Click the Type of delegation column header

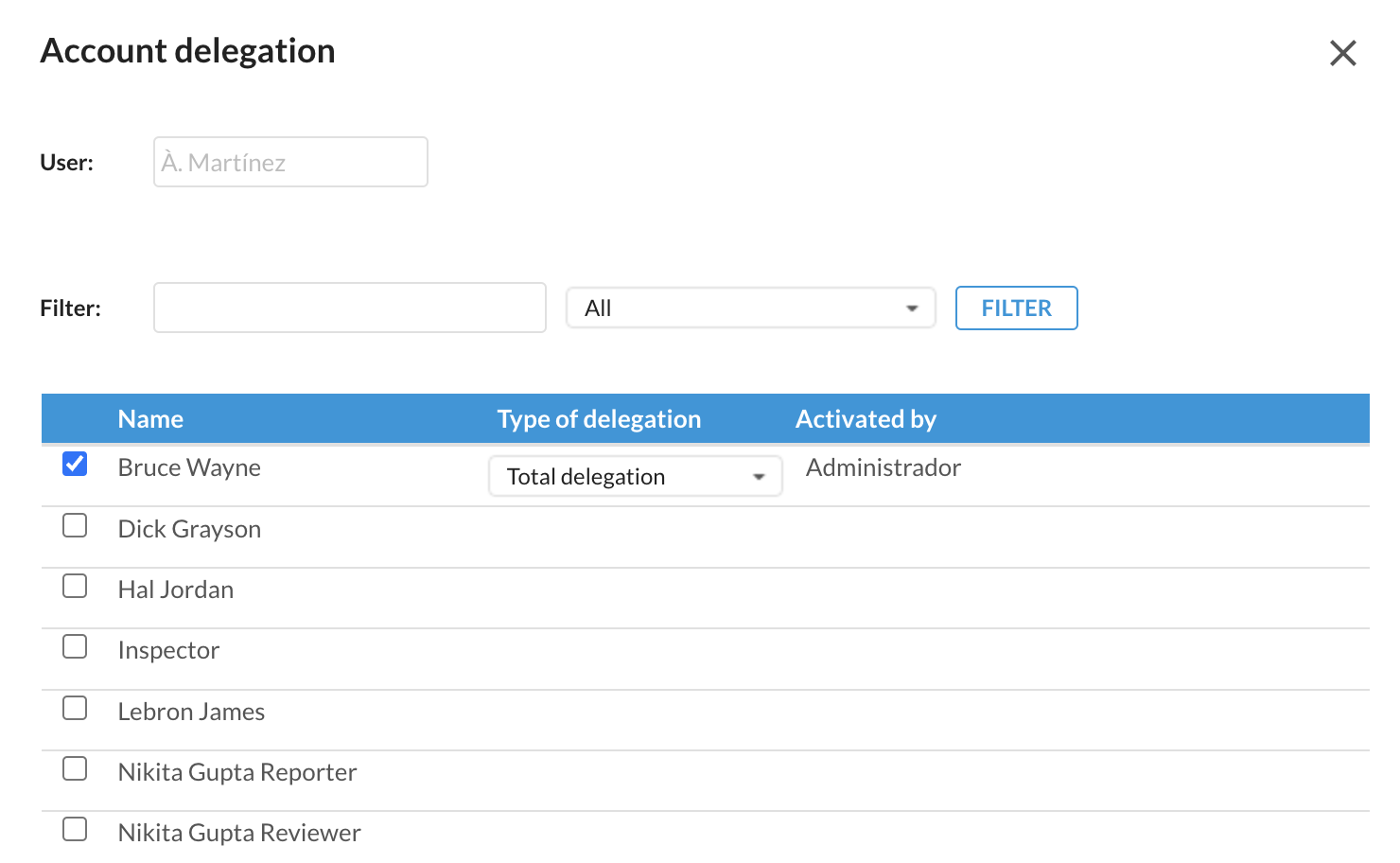pyautogui.click(x=599, y=419)
